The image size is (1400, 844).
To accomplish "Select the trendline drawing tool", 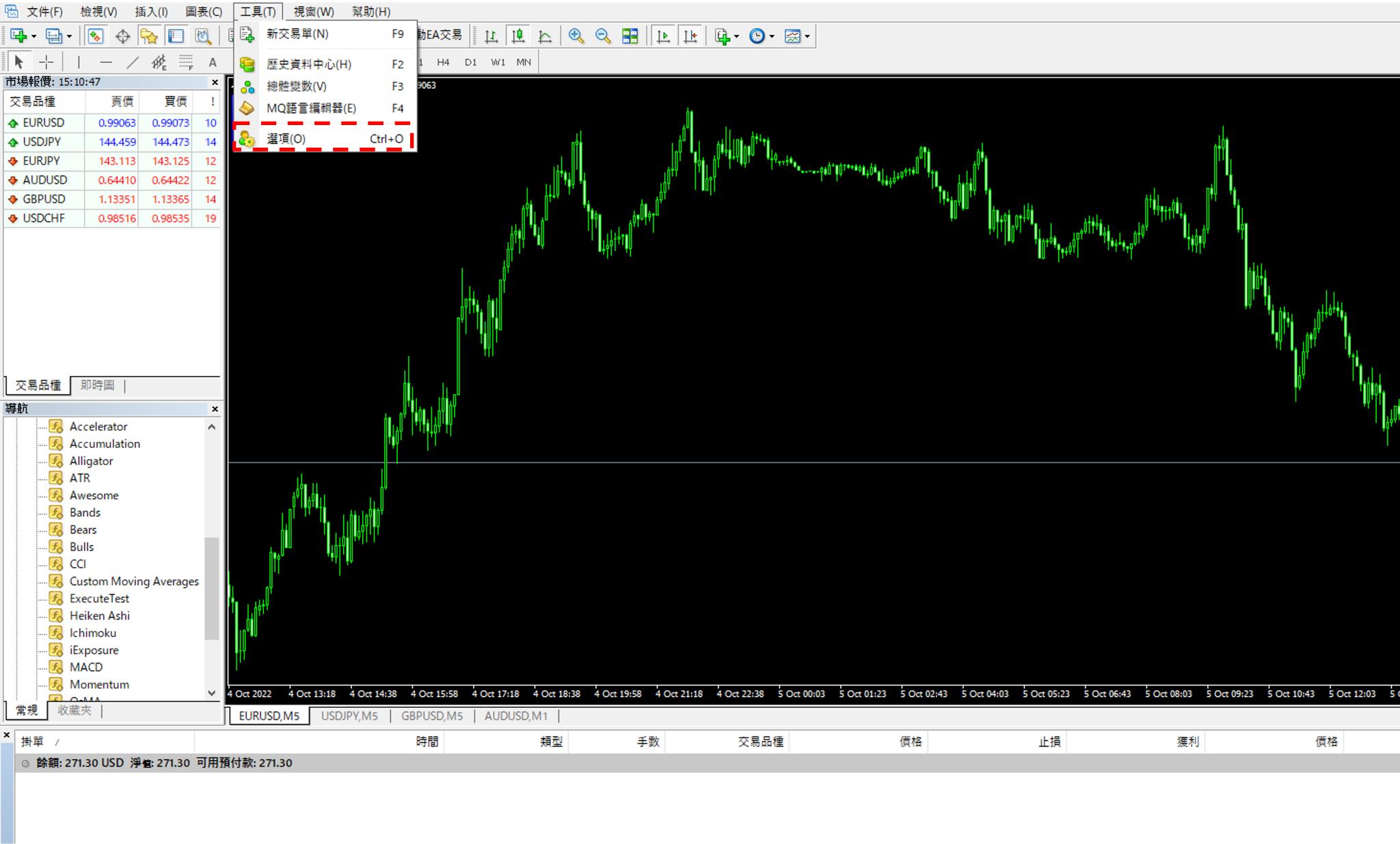I will 133,62.
